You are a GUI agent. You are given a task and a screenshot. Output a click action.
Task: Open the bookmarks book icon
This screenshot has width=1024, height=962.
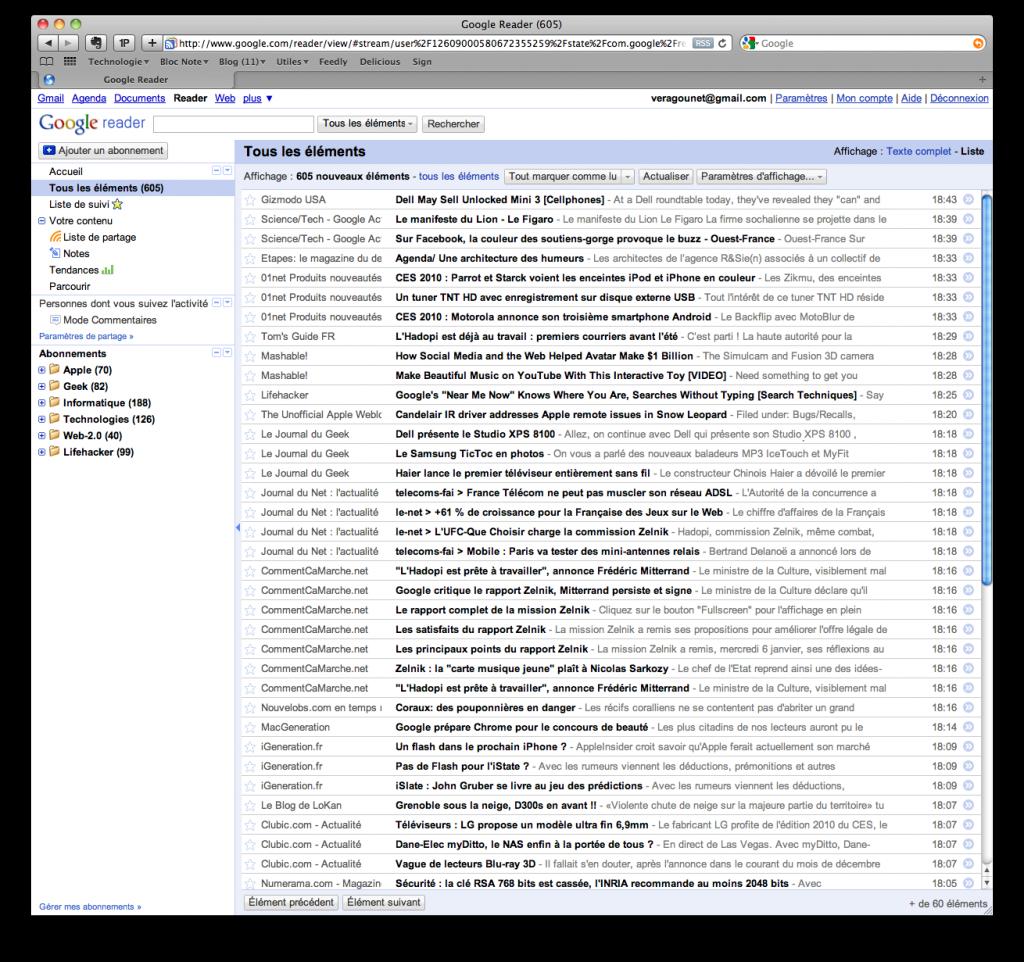coord(47,61)
